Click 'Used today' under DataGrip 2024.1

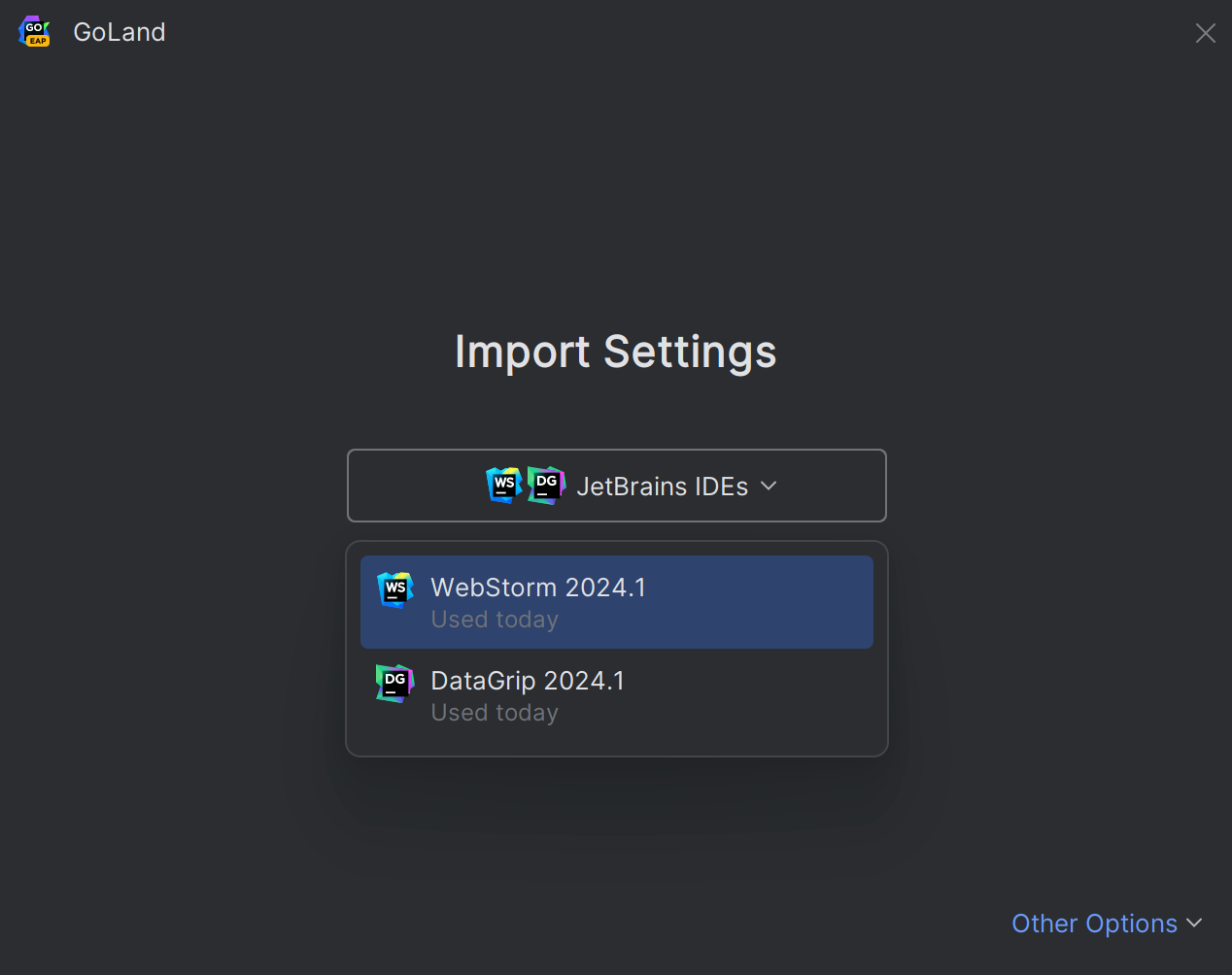click(495, 712)
